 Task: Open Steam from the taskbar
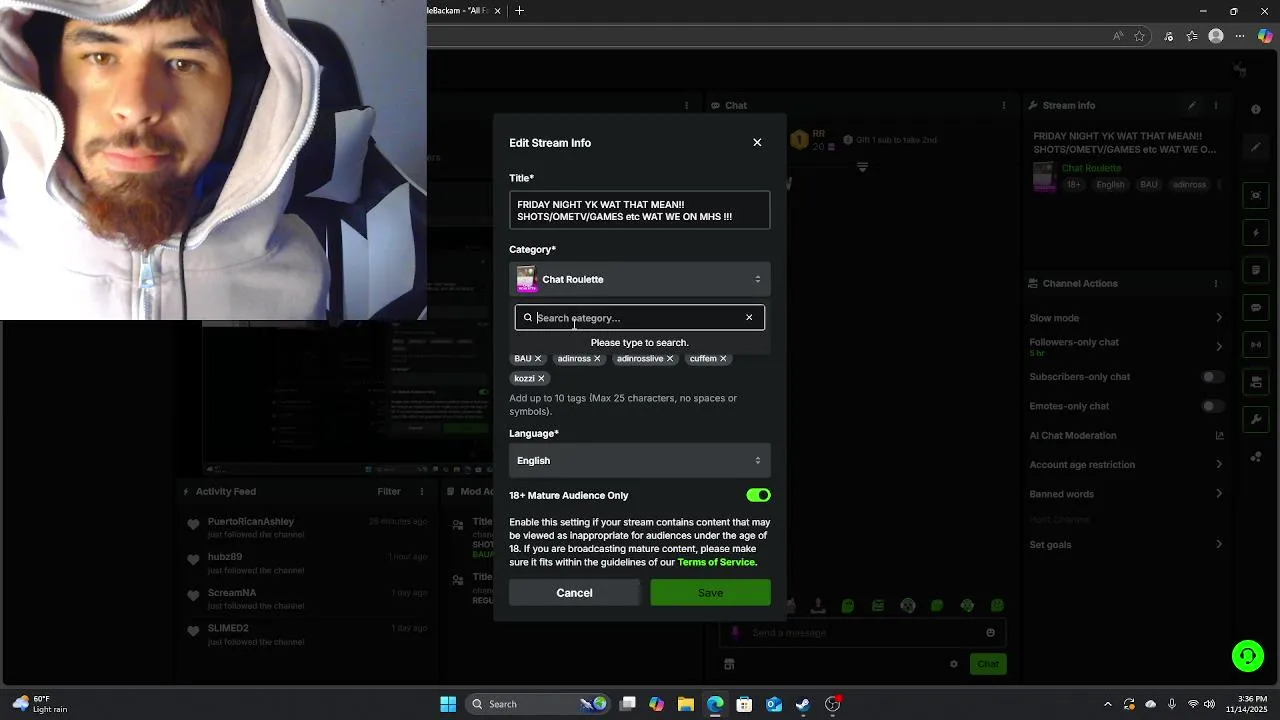pos(802,704)
